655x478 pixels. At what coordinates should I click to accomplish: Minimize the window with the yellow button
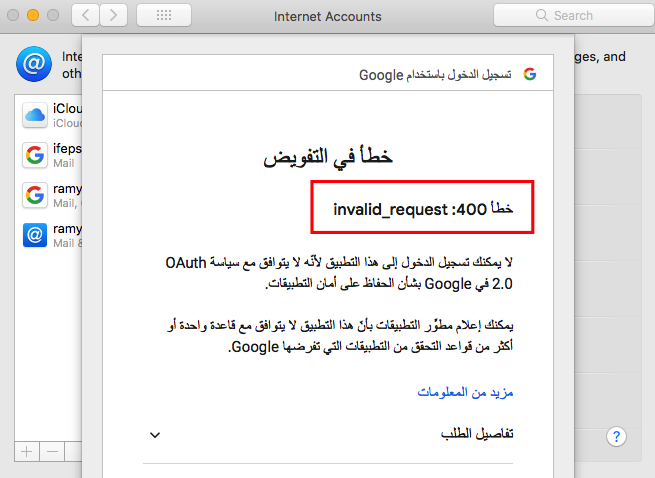click(33, 15)
